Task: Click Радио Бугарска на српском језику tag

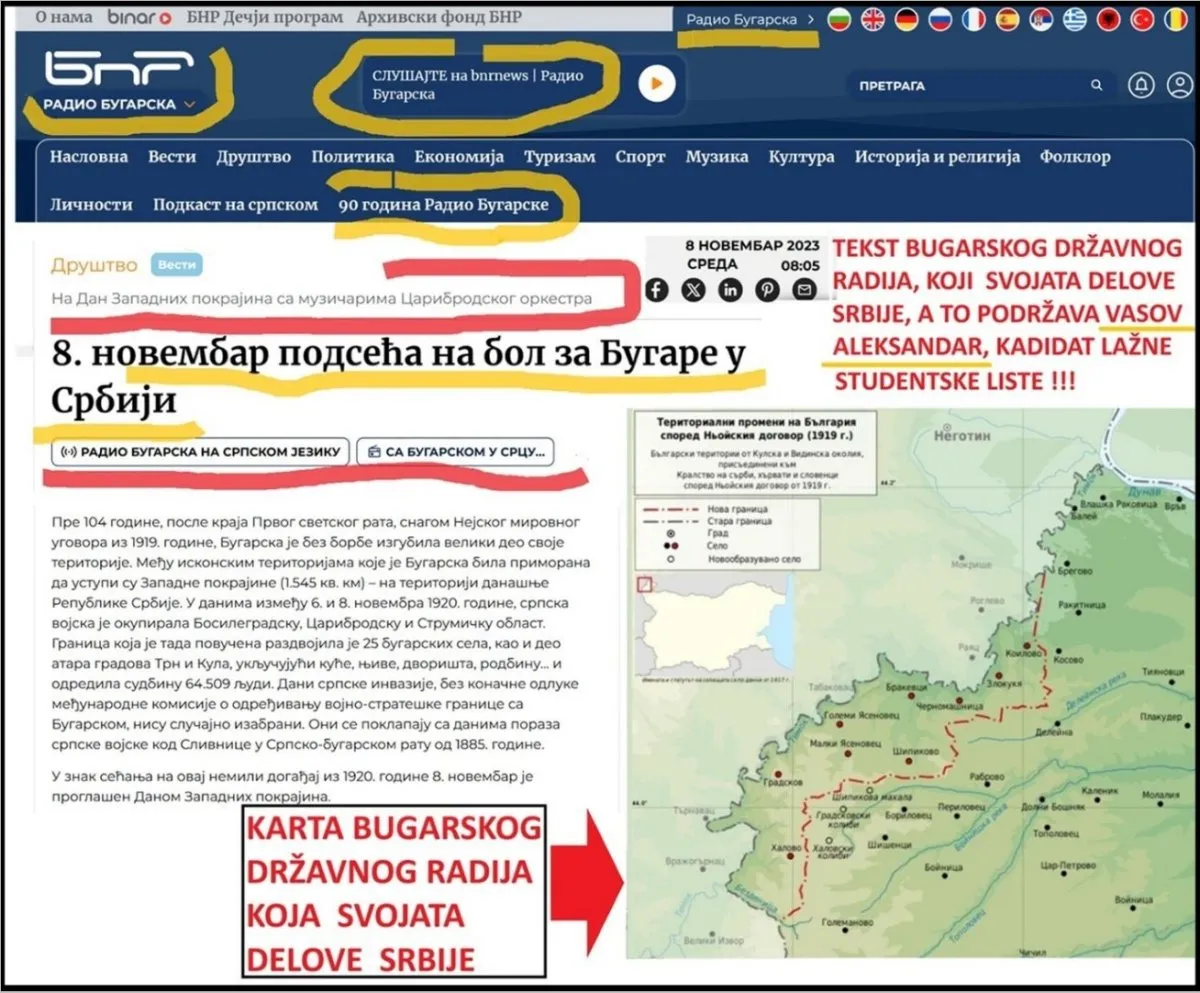Action: (x=201, y=452)
